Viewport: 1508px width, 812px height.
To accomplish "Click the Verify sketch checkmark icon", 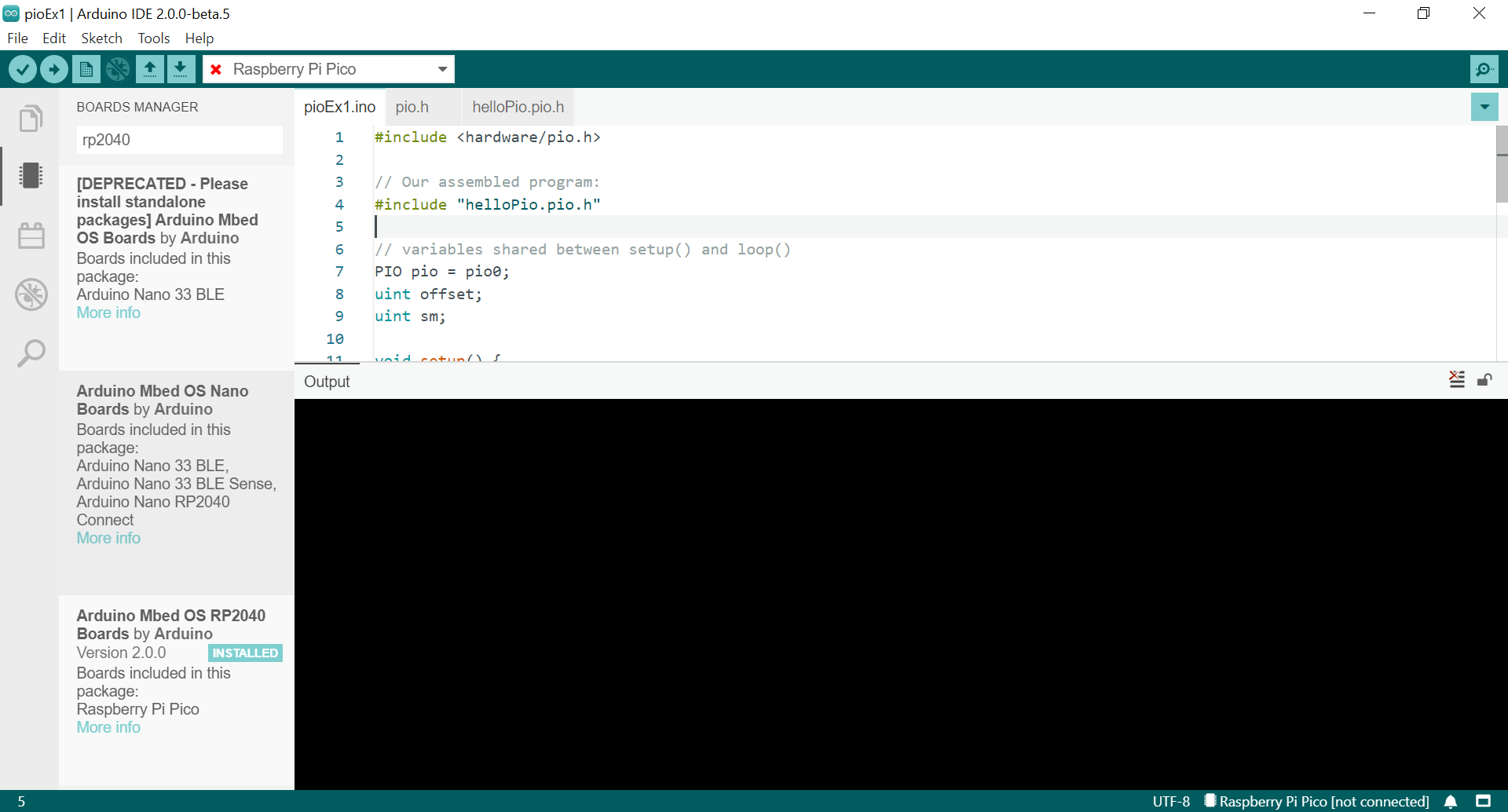I will click(x=23, y=69).
